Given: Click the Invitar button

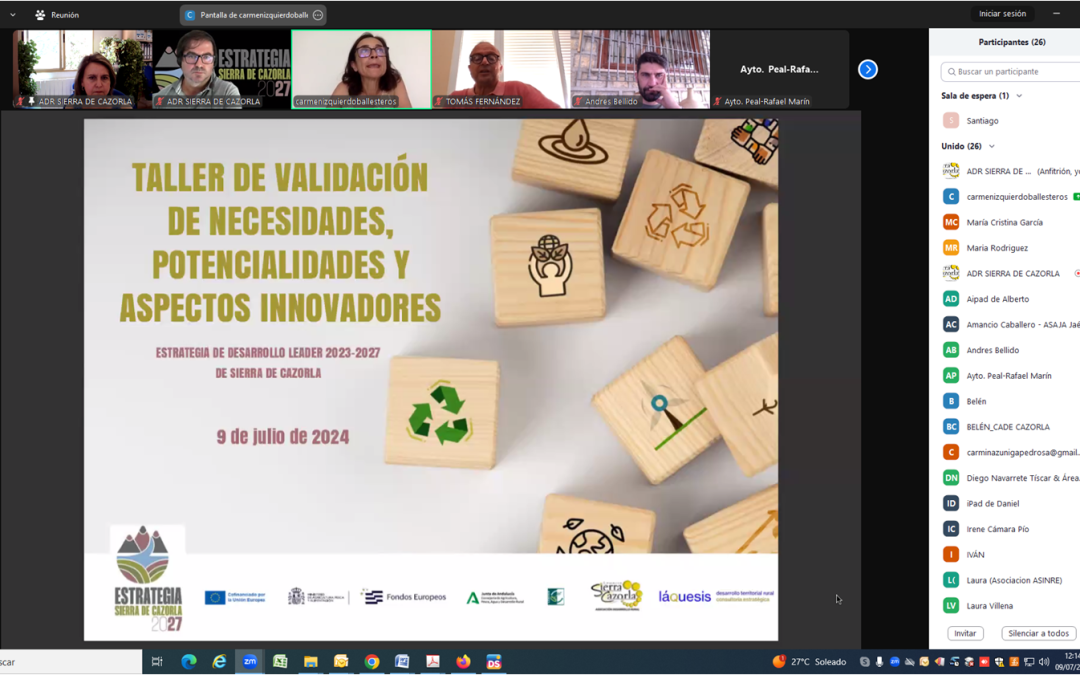Looking at the screenshot, I should (x=965, y=633).
